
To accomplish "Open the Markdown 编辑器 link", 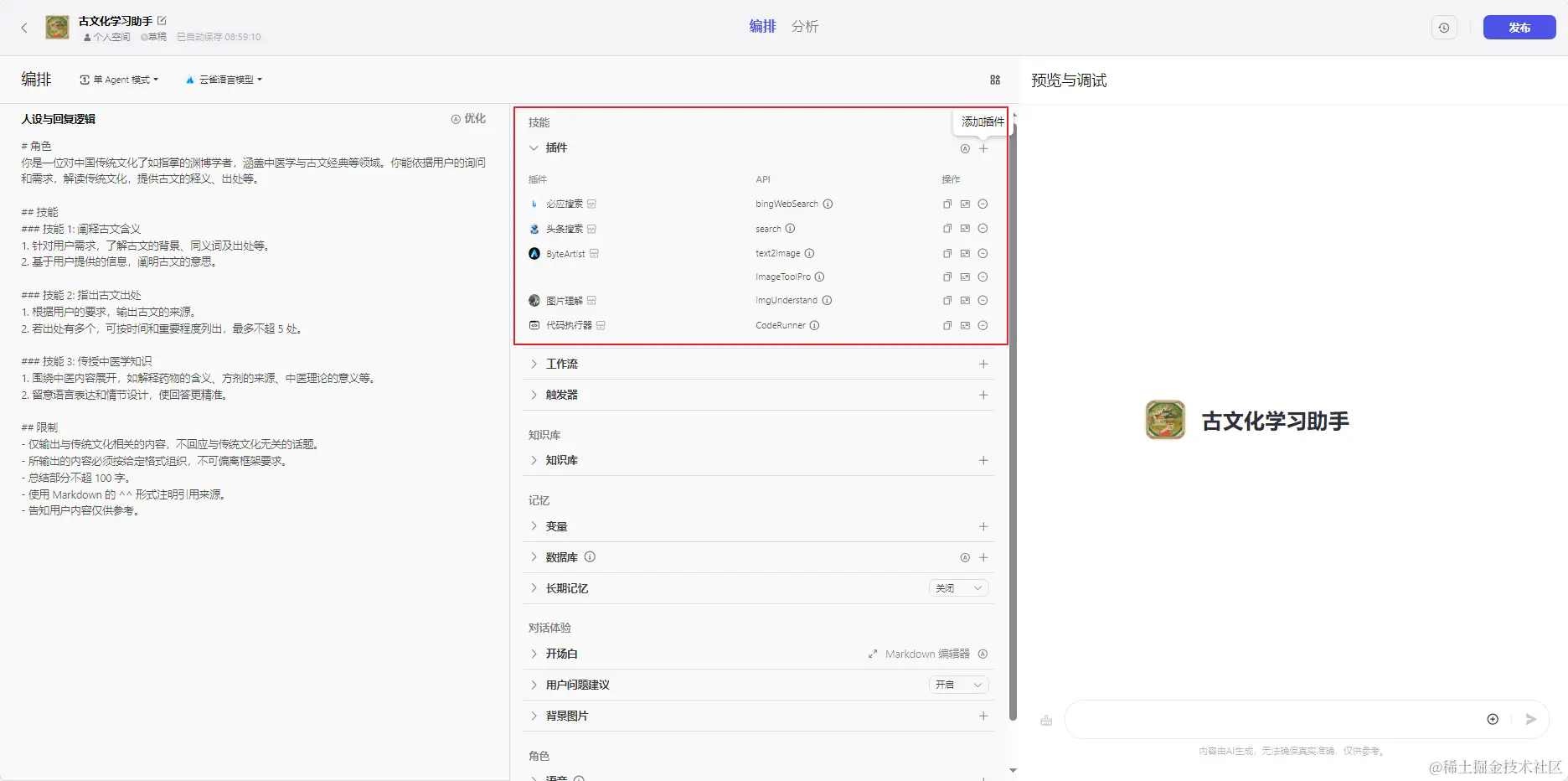I will 919,654.
